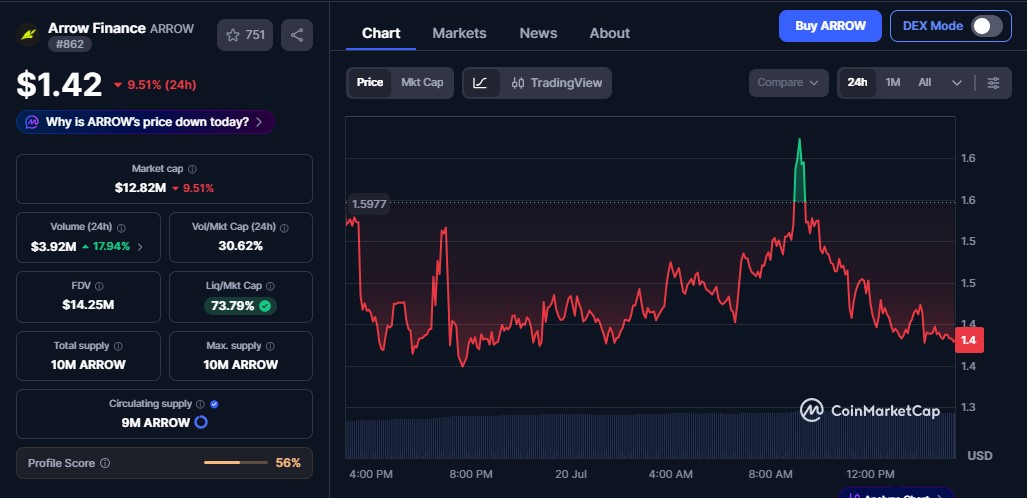Click the 10M ARROW value under Max. supply
The image size is (1027, 498).
coord(240,364)
